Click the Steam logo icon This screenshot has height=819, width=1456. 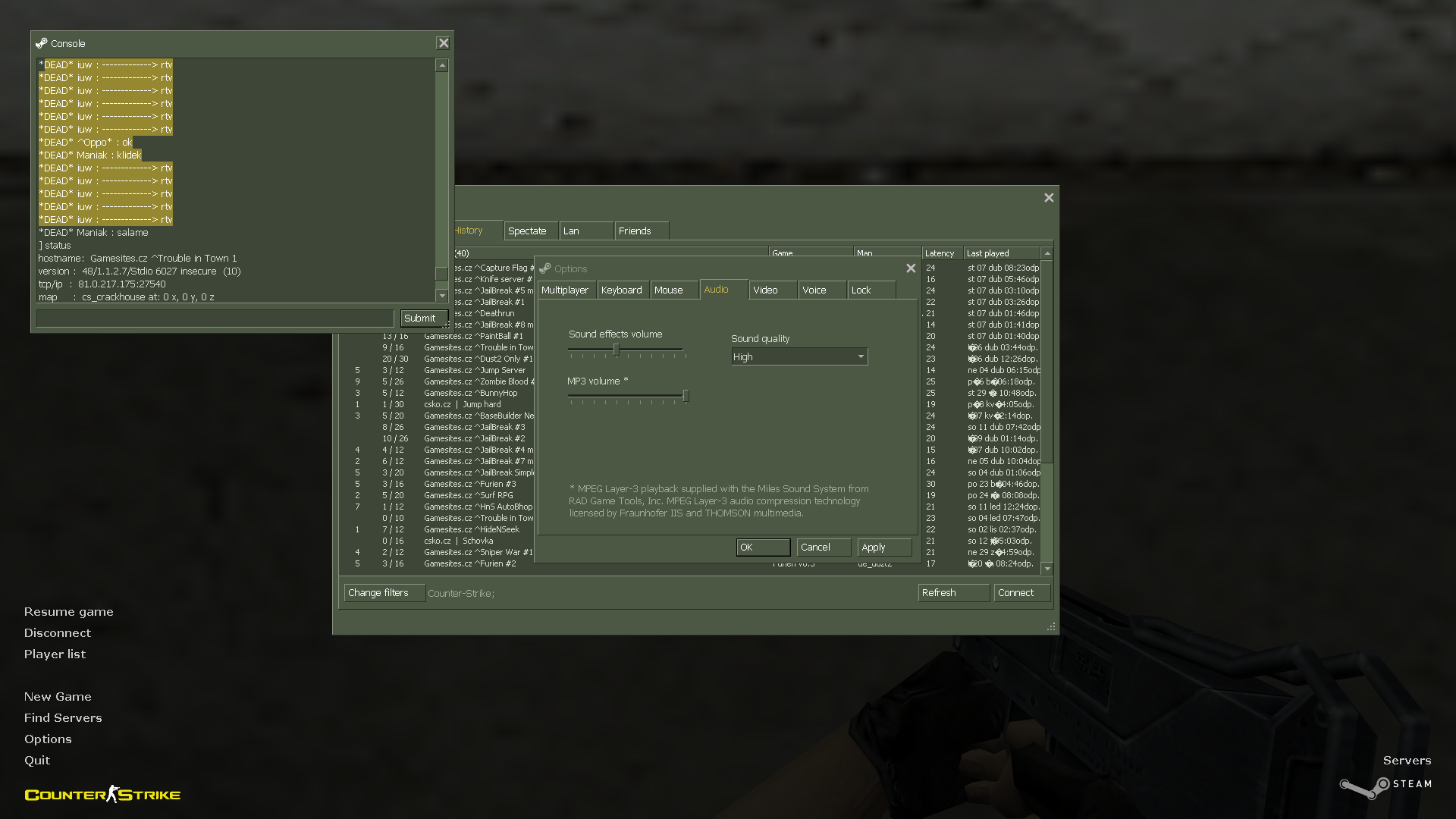point(1365,788)
